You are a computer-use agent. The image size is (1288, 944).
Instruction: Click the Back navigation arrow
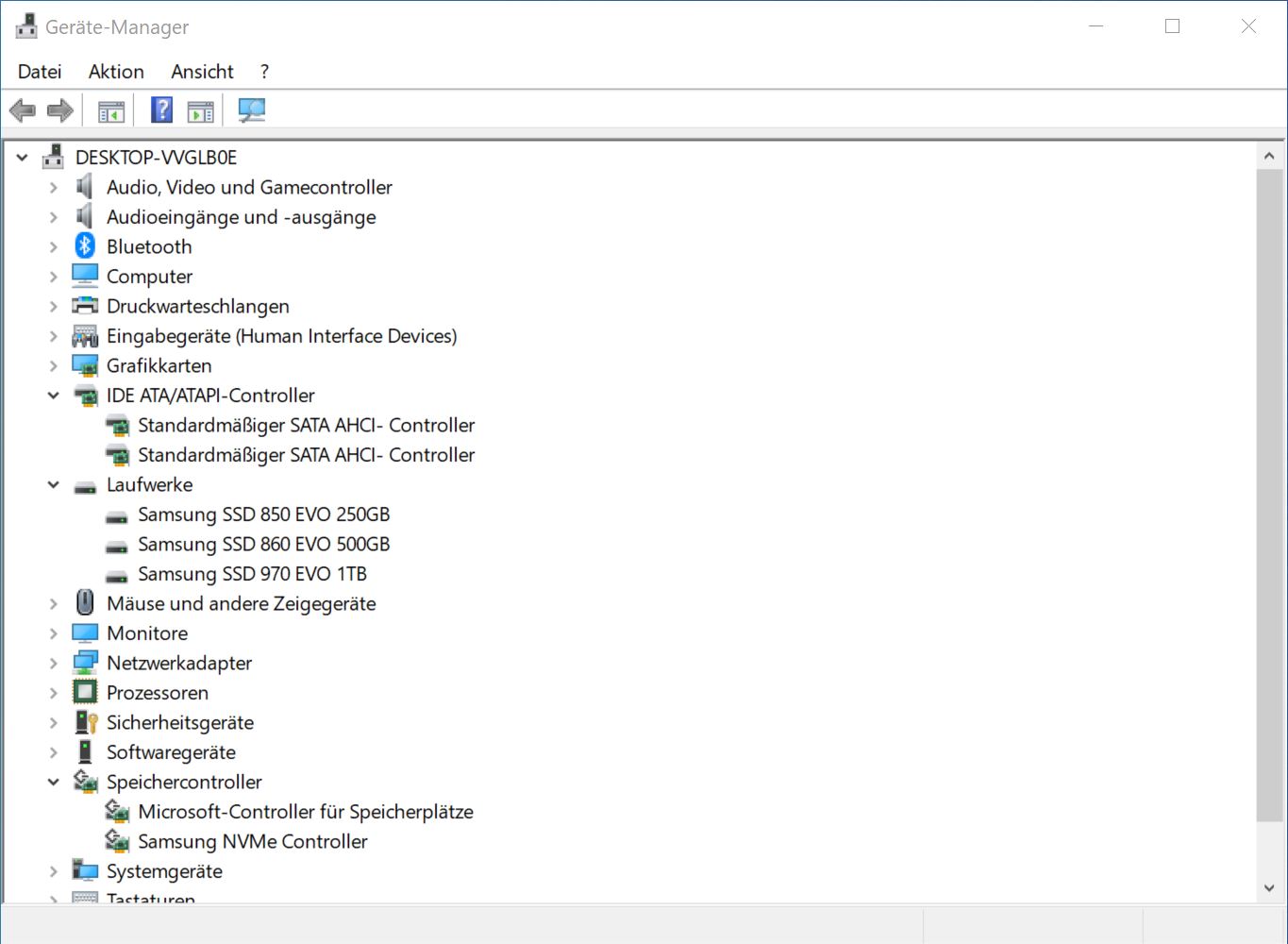pos(22,110)
